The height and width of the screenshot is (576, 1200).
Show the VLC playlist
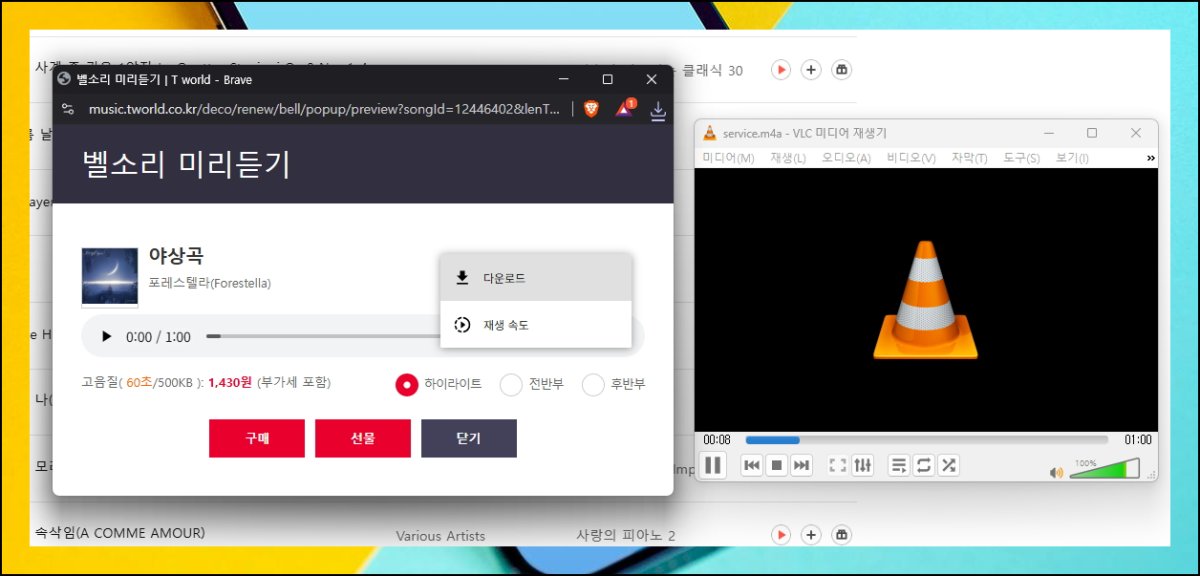coord(899,465)
